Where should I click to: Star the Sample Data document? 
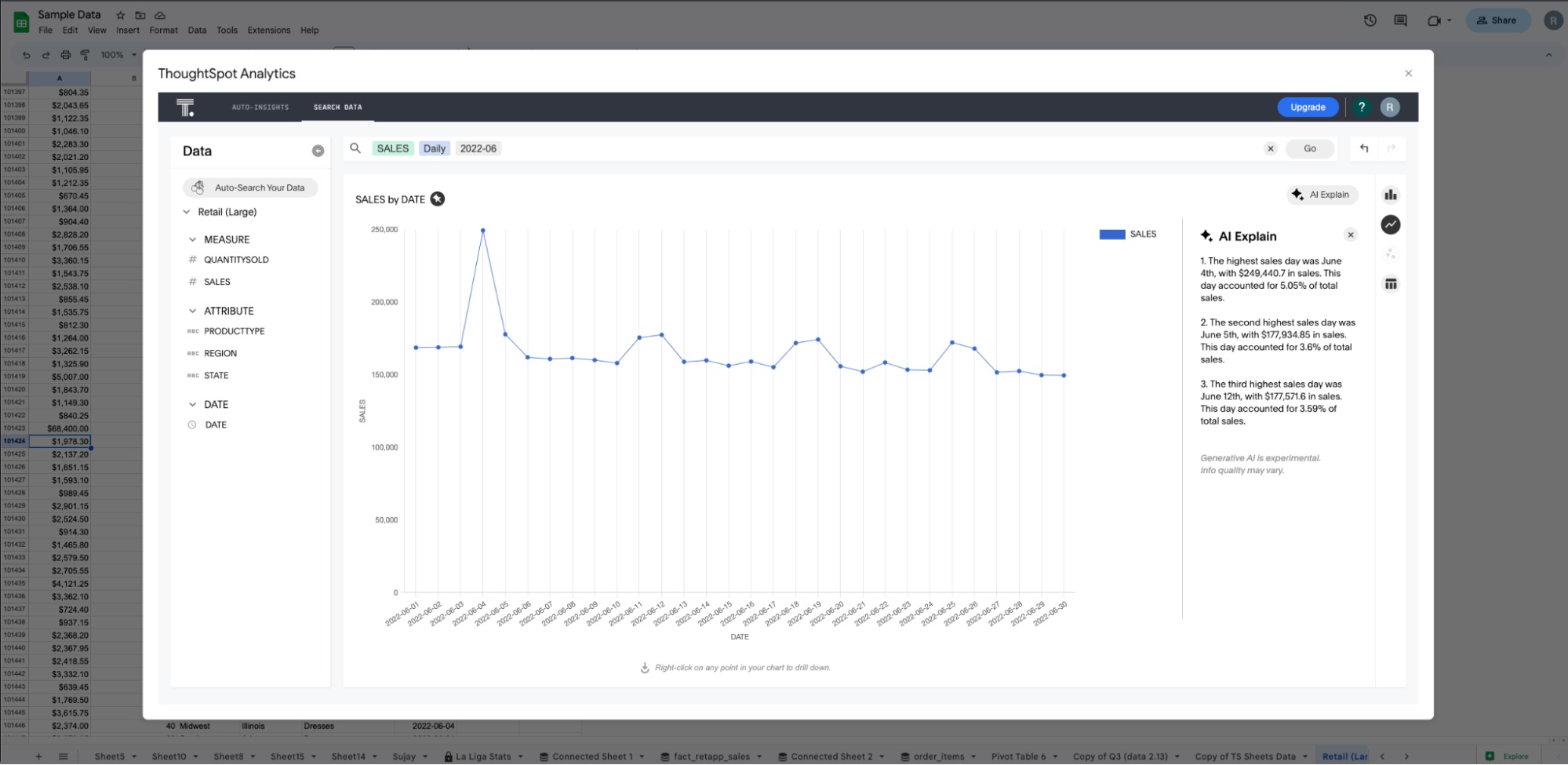[120, 15]
